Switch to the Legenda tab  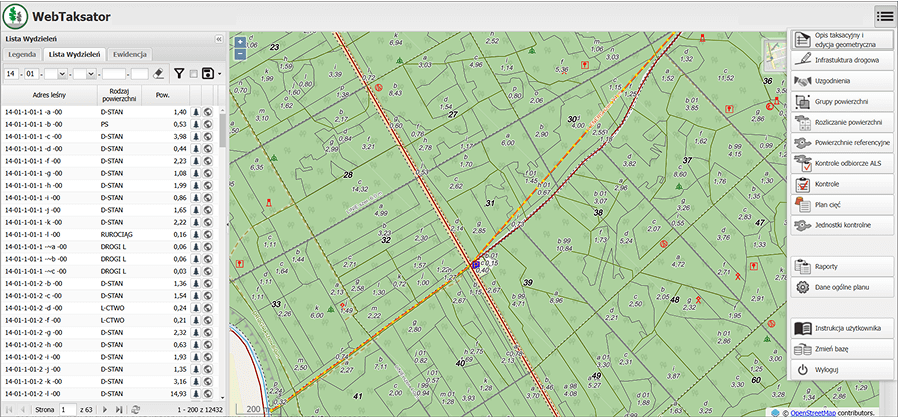click(22, 54)
